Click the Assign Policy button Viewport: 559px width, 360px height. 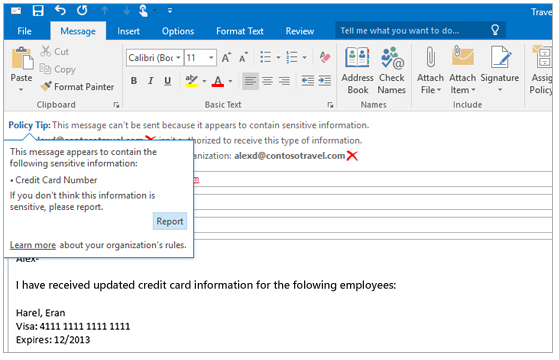(x=541, y=70)
